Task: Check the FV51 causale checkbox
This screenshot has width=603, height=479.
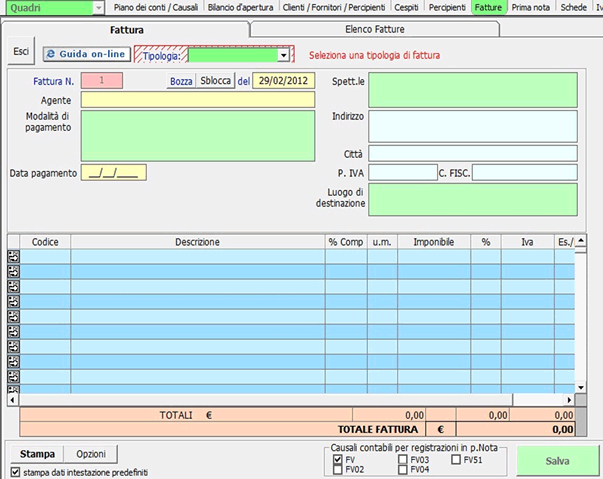Action: coord(456,459)
